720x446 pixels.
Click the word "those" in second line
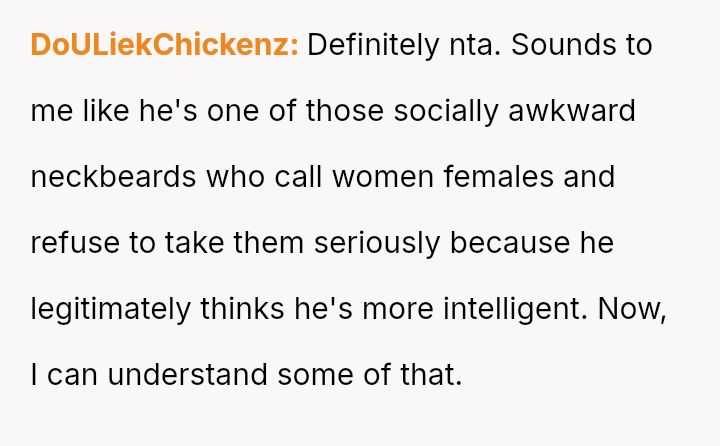tap(346, 111)
